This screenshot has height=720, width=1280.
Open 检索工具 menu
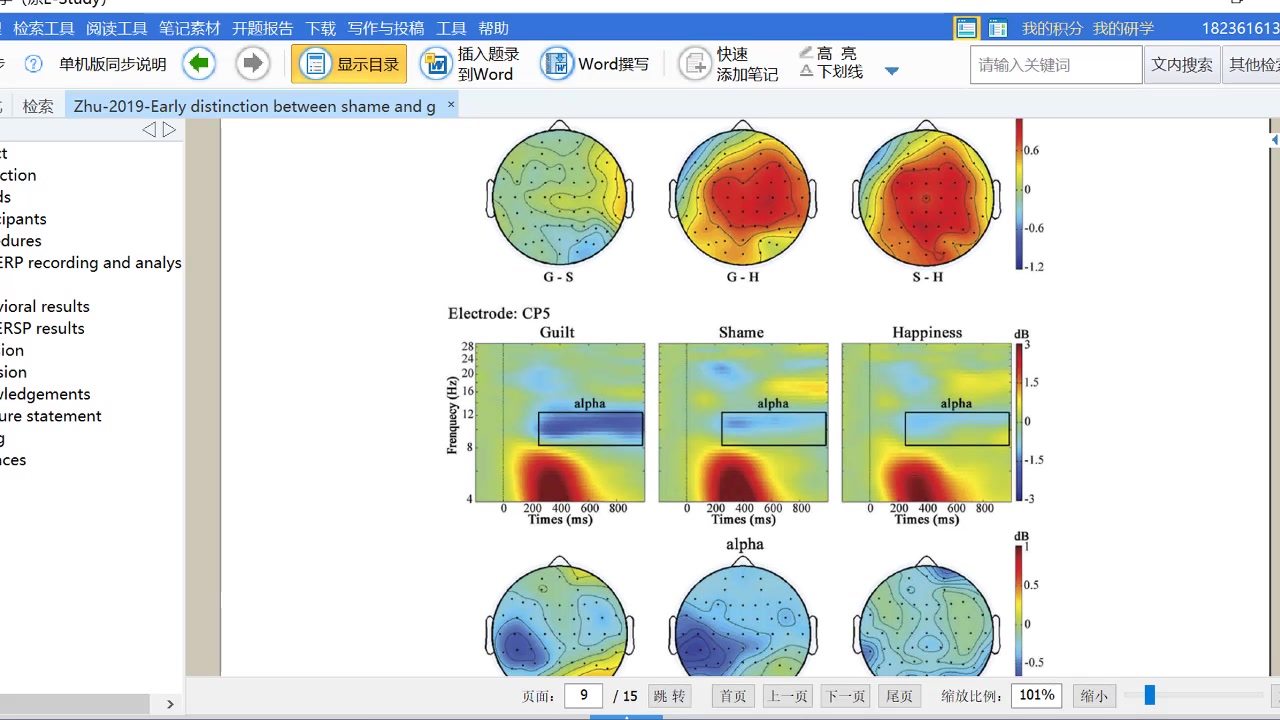click(44, 28)
